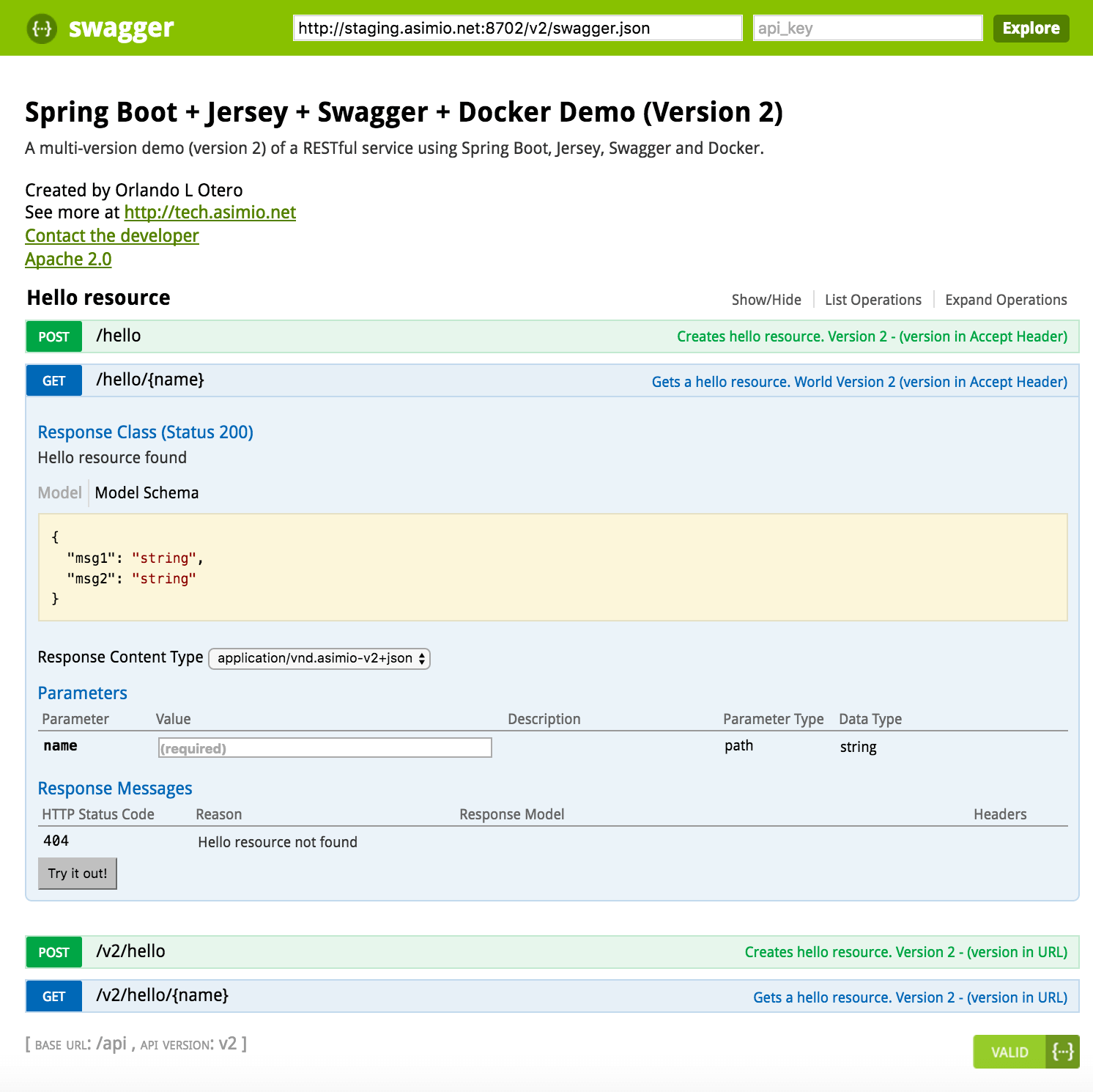Toggle visibility with Show/Hide link
Viewport: 1093px width, 1092px height.
tap(766, 299)
